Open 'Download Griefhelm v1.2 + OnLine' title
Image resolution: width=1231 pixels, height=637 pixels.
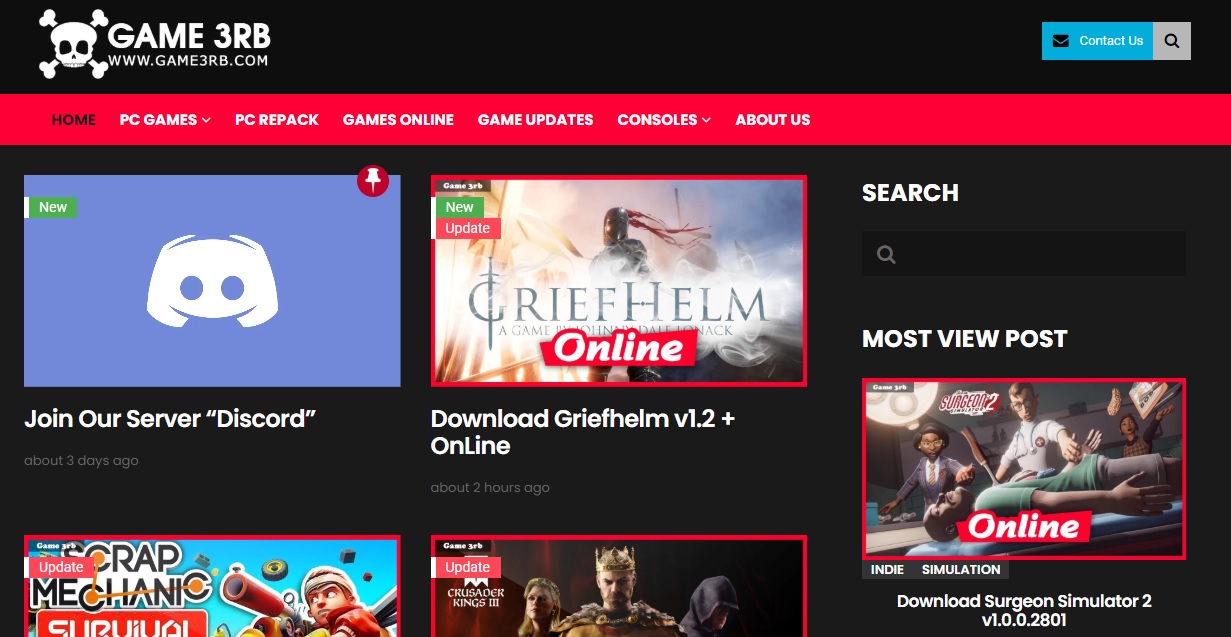583,432
